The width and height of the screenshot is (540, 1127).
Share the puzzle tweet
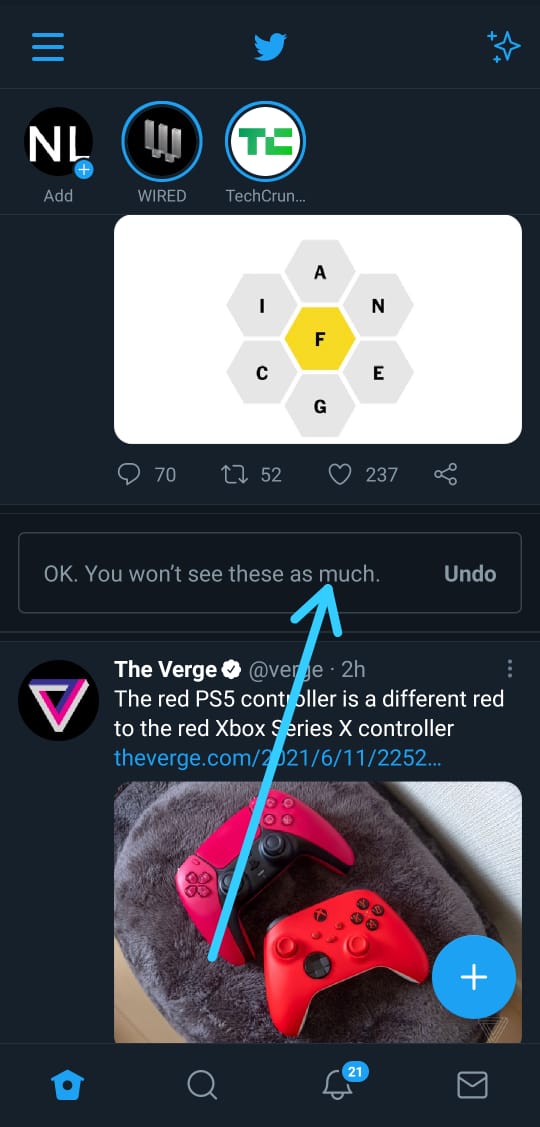coord(446,474)
